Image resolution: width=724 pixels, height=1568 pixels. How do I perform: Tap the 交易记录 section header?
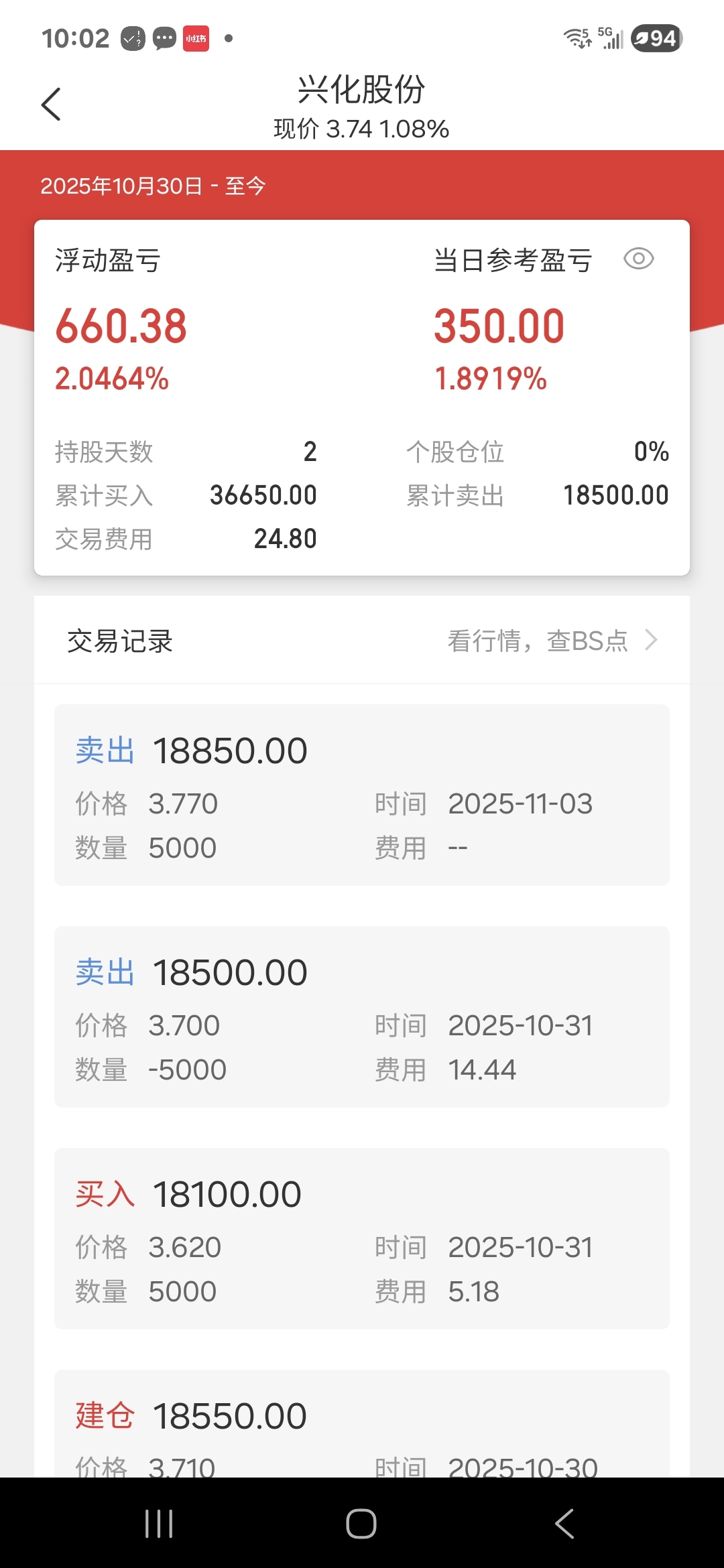(120, 641)
